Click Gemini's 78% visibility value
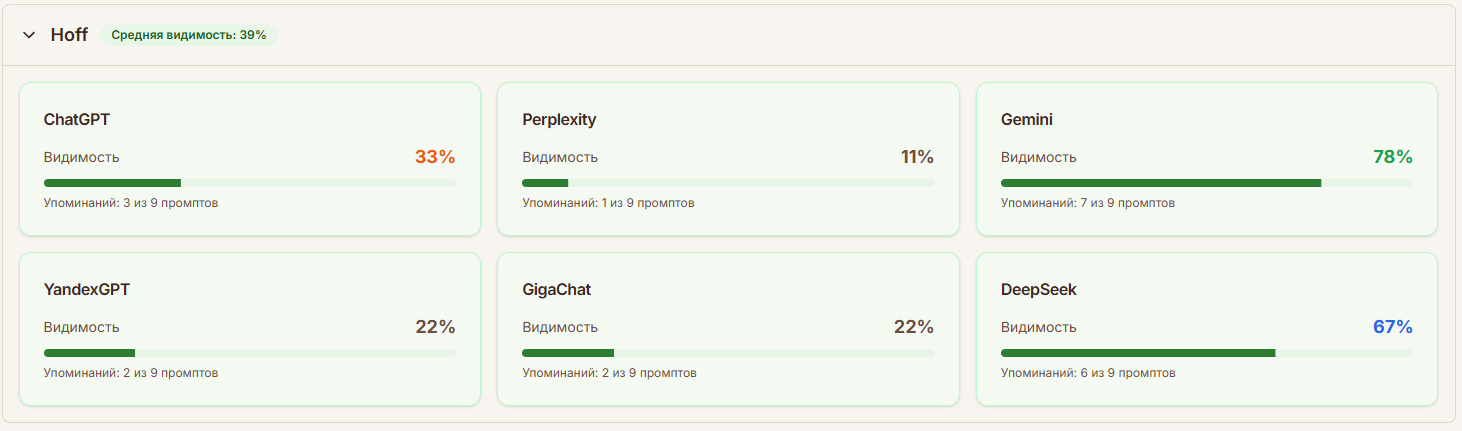 pos(1392,157)
